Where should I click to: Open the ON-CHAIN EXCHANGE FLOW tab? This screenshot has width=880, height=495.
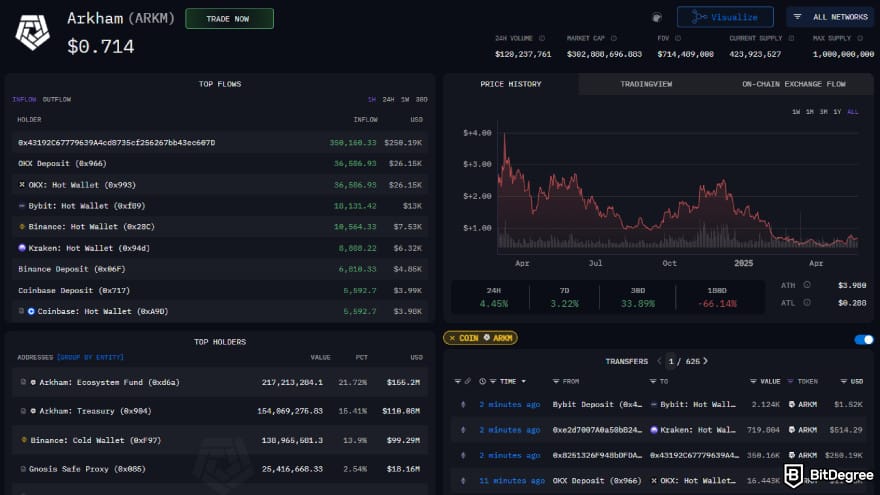794,84
